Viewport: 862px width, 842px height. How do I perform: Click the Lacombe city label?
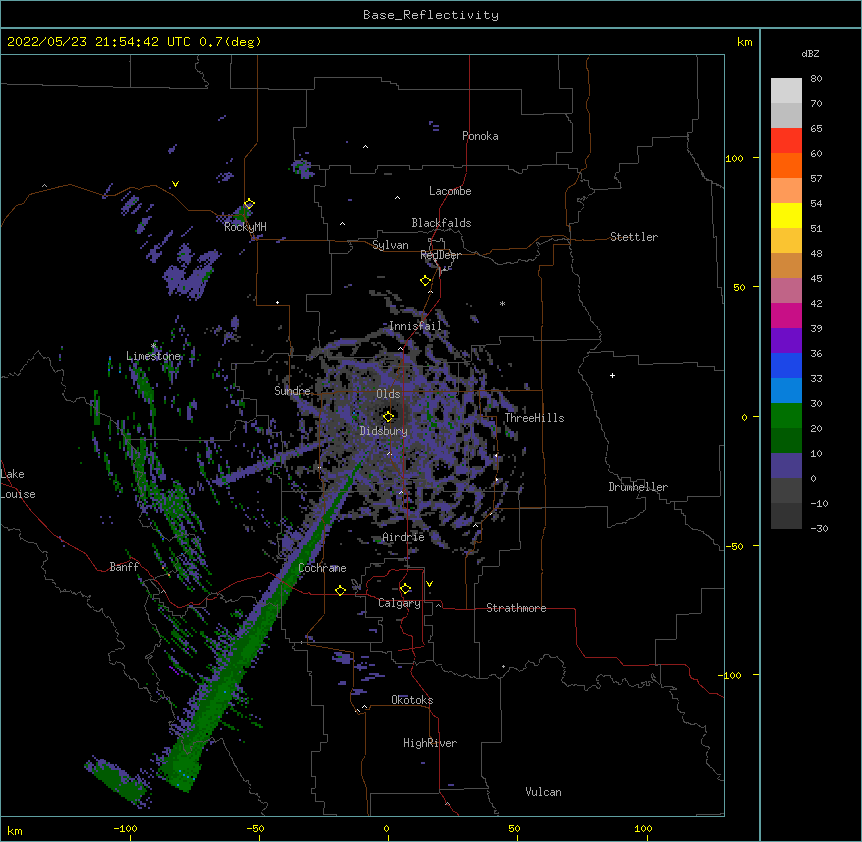pyautogui.click(x=450, y=191)
